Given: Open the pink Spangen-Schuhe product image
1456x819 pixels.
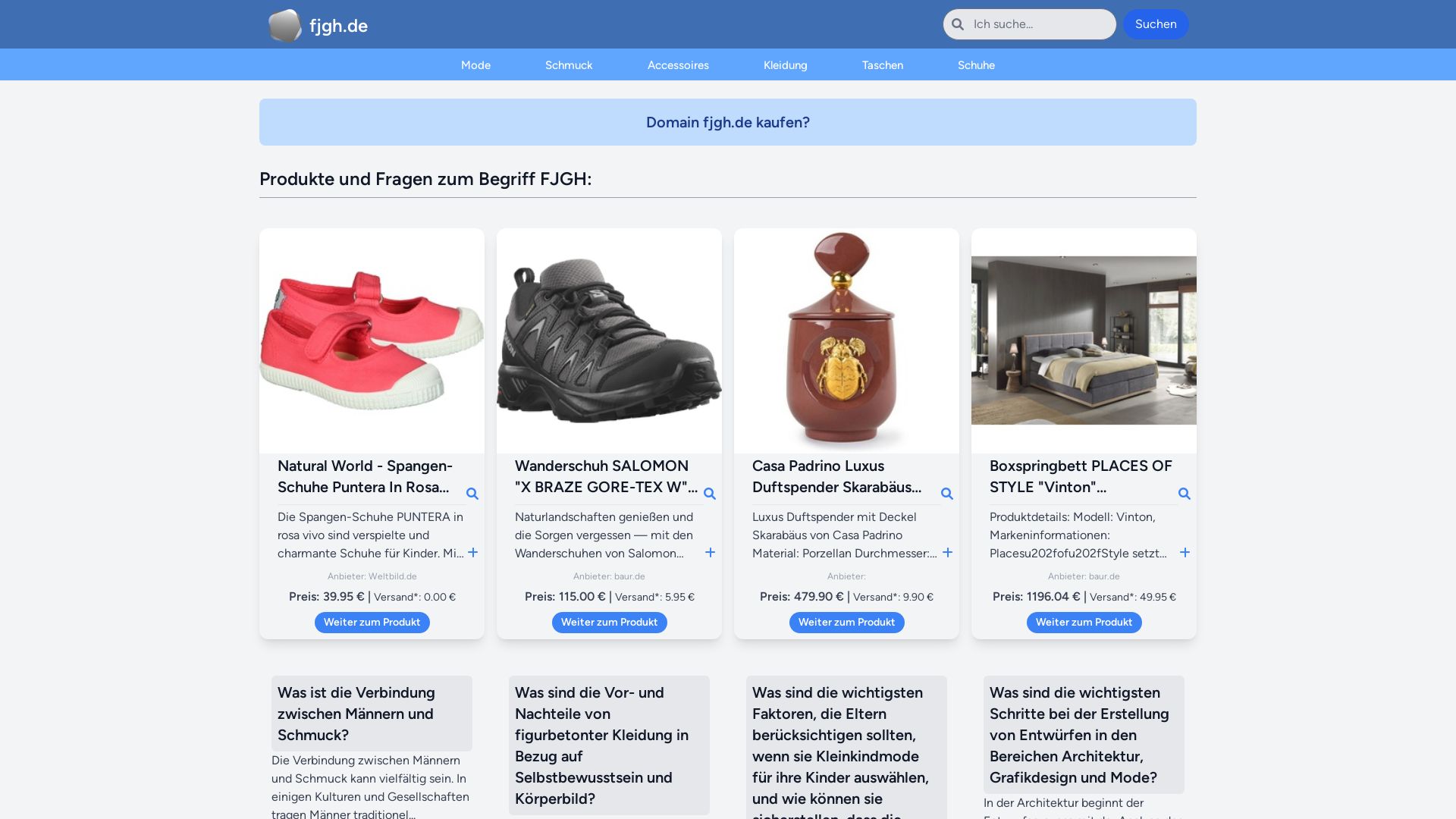Looking at the screenshot, I should click(372, 341).
